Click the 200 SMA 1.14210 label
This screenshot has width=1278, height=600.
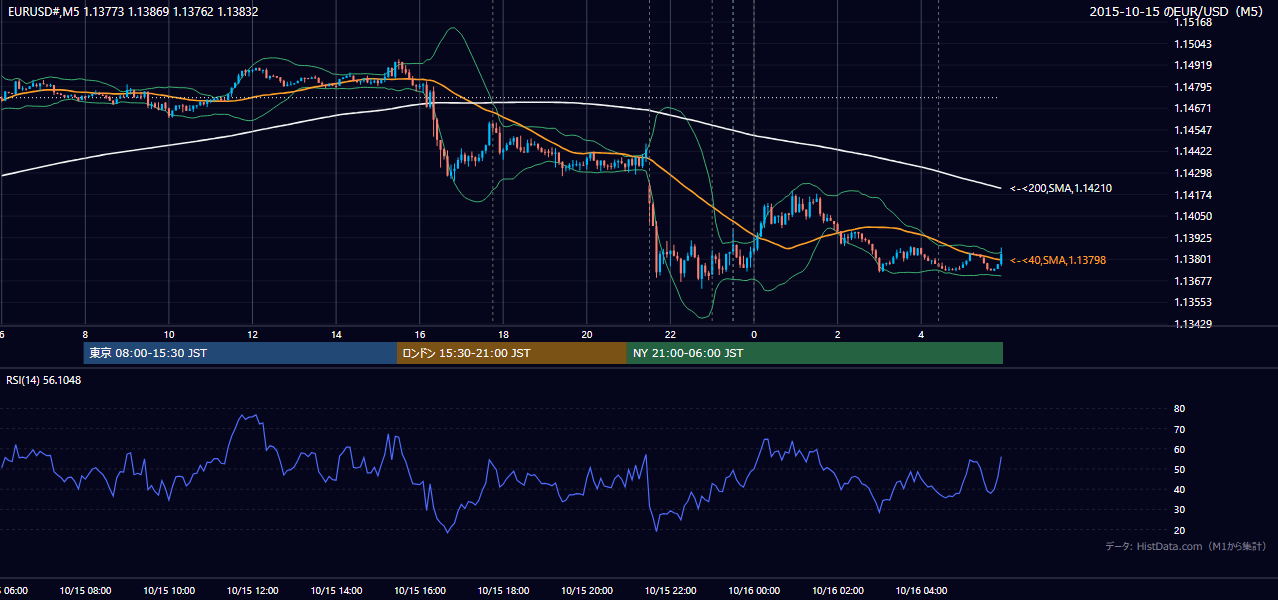pyautogui.click(x=1061, y=188)
